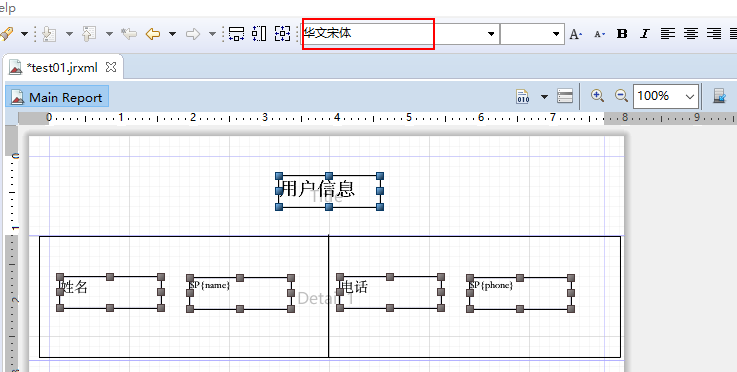Select the $P{name} text field element
This screenshot has height=372, width=737.
click(240, 293)
